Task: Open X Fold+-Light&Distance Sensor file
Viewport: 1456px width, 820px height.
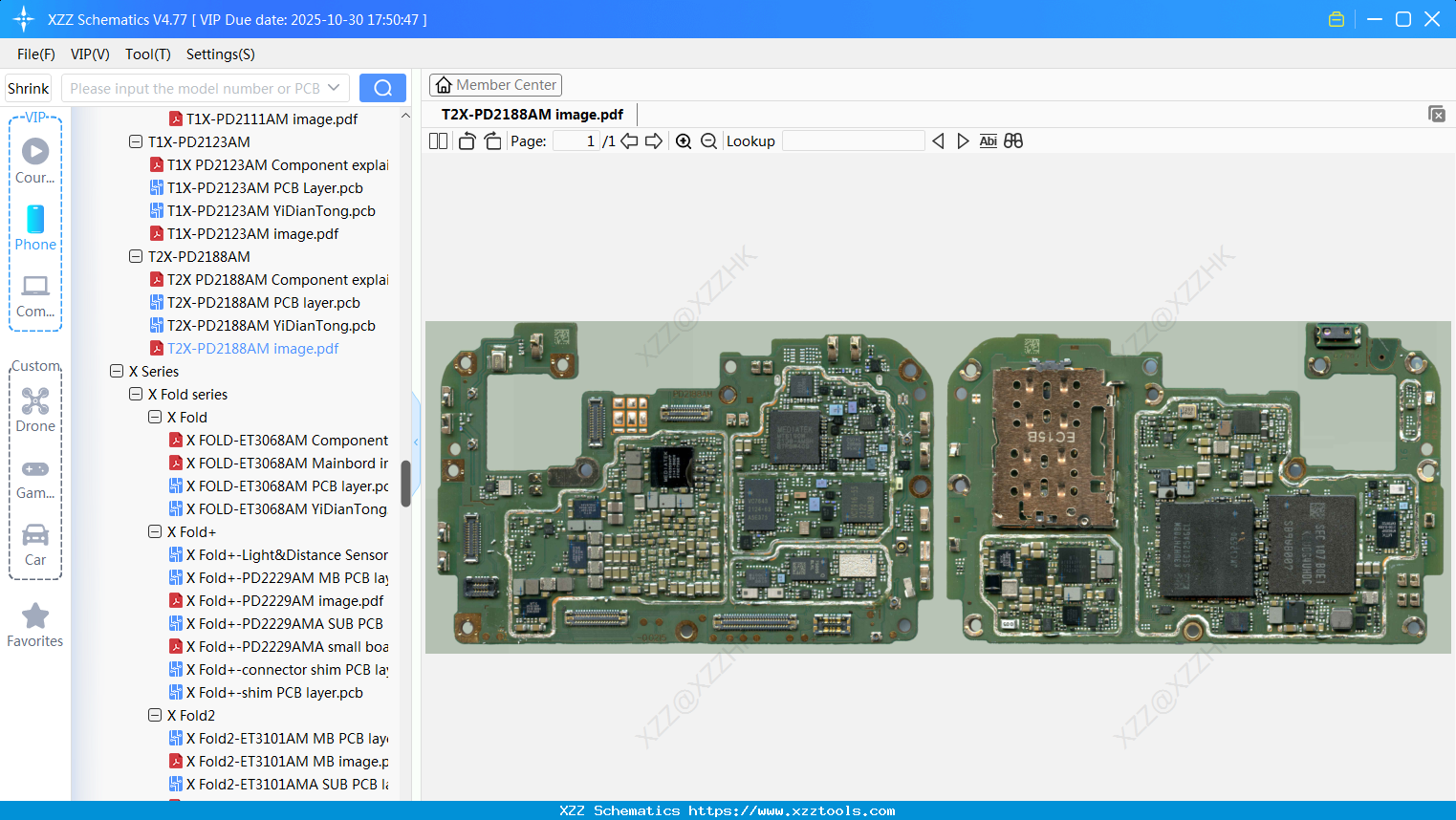Action: click(287, 555)
